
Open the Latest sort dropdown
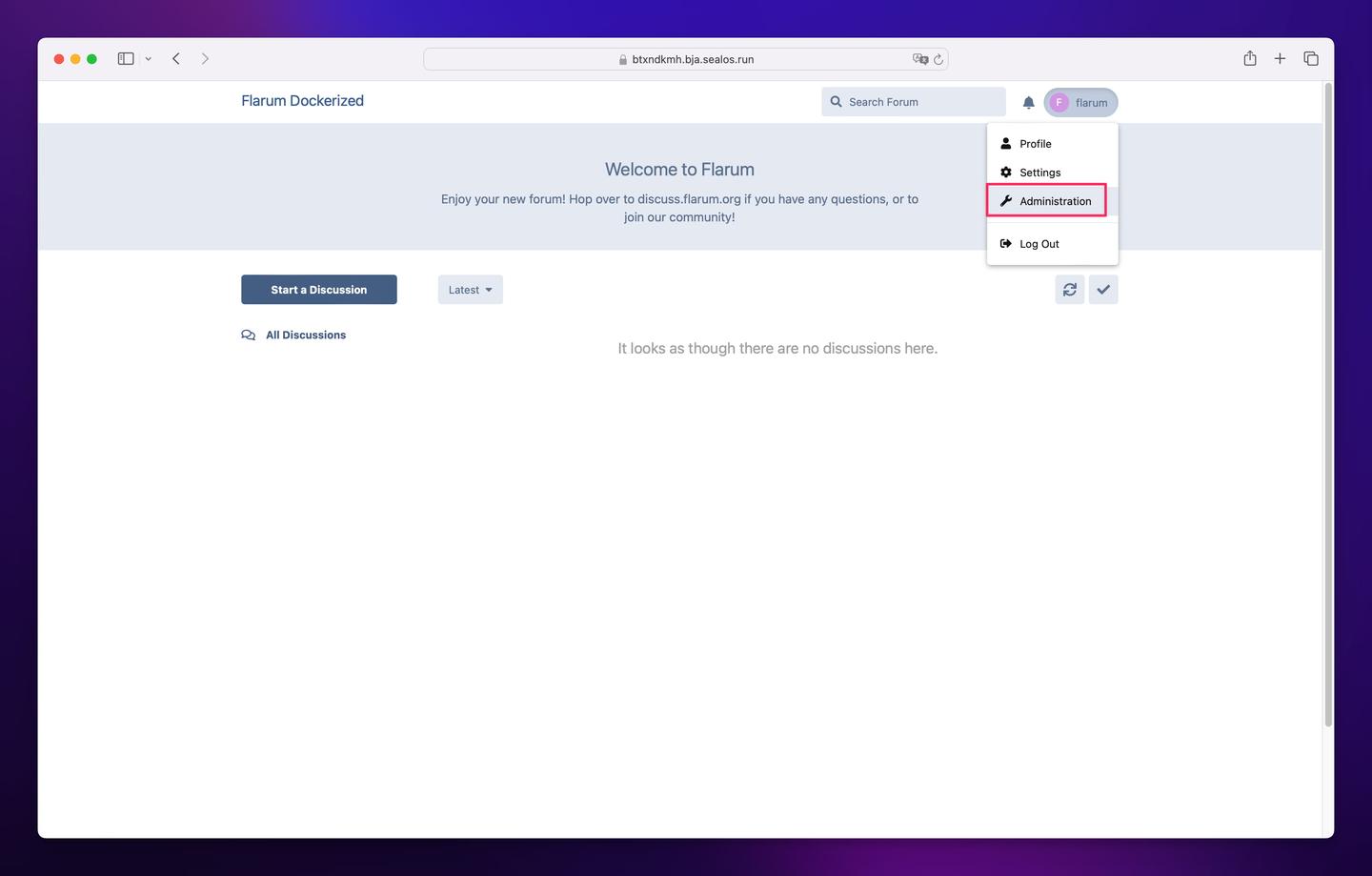pos(471,290)
